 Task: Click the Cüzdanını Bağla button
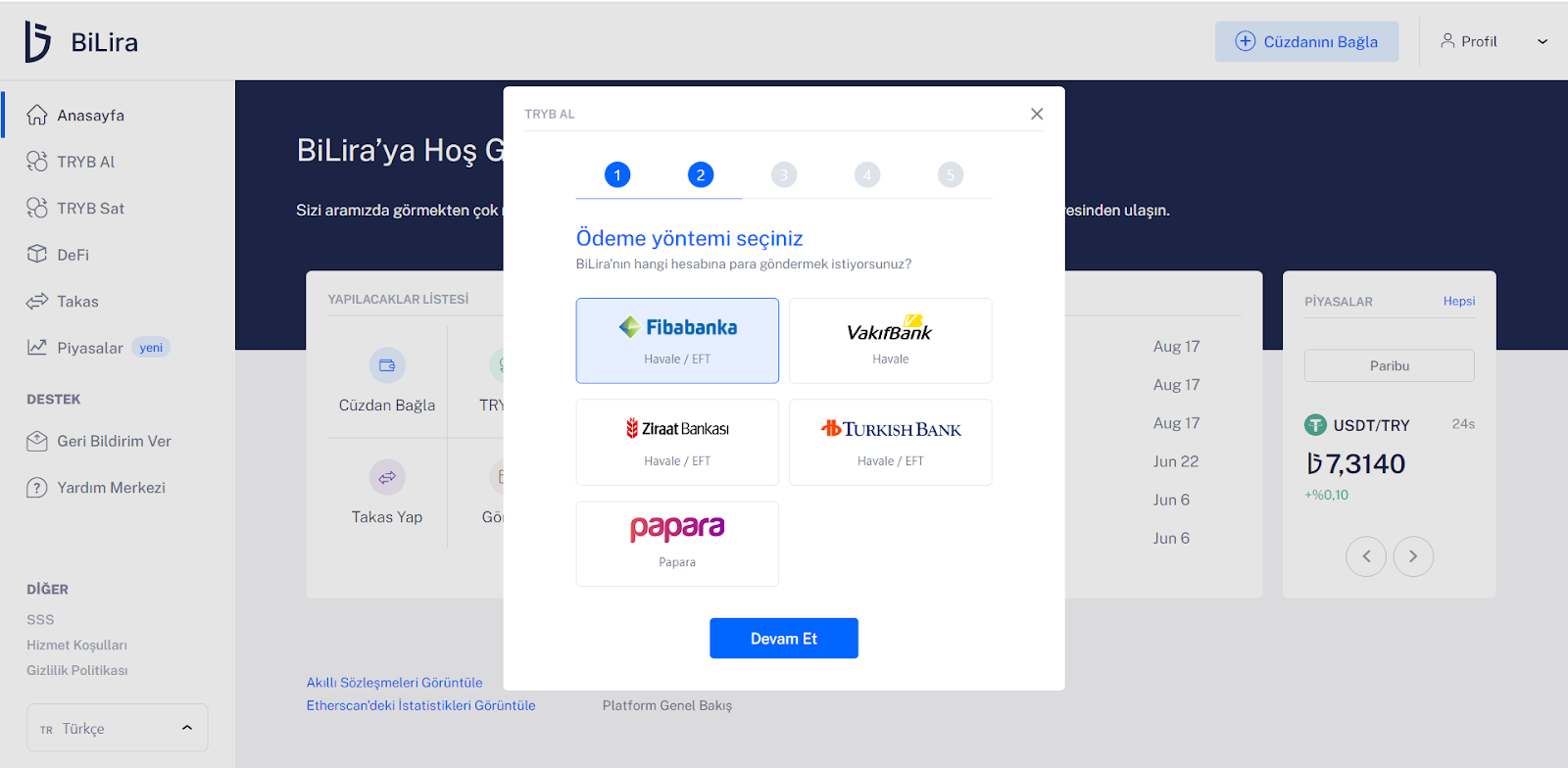coord(1307,41)
